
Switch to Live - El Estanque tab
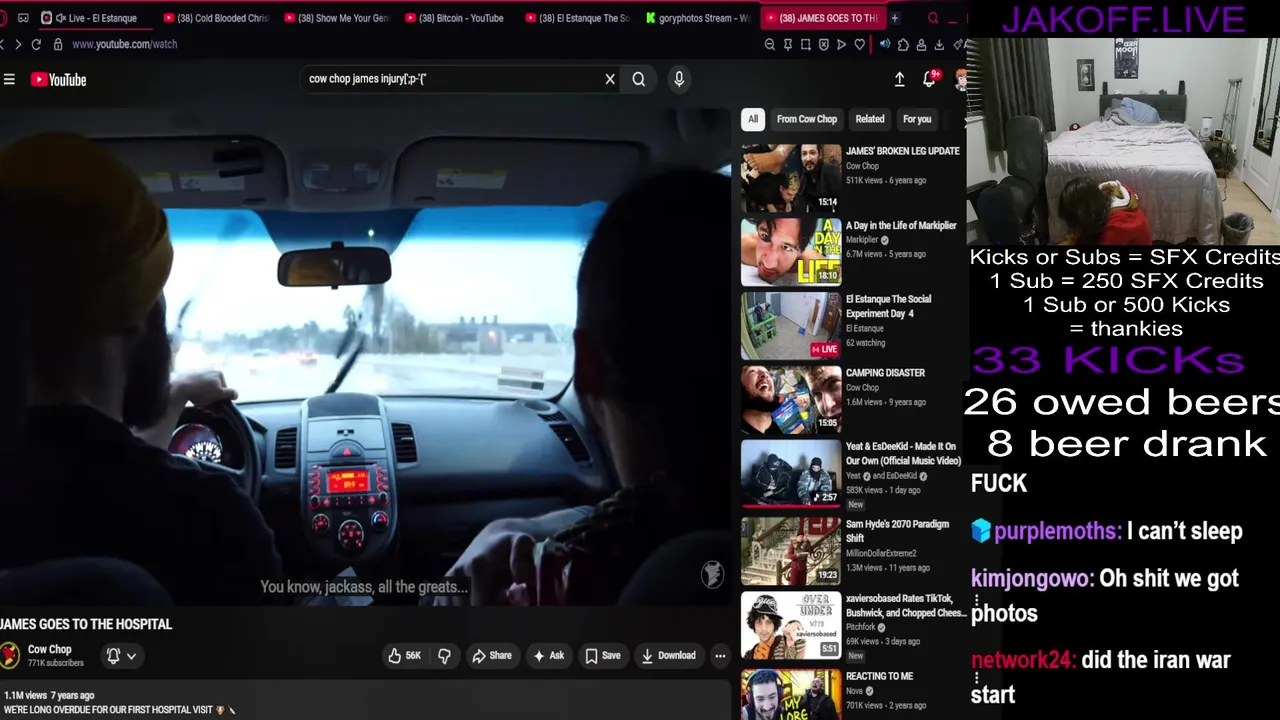[x=94, y=18]
